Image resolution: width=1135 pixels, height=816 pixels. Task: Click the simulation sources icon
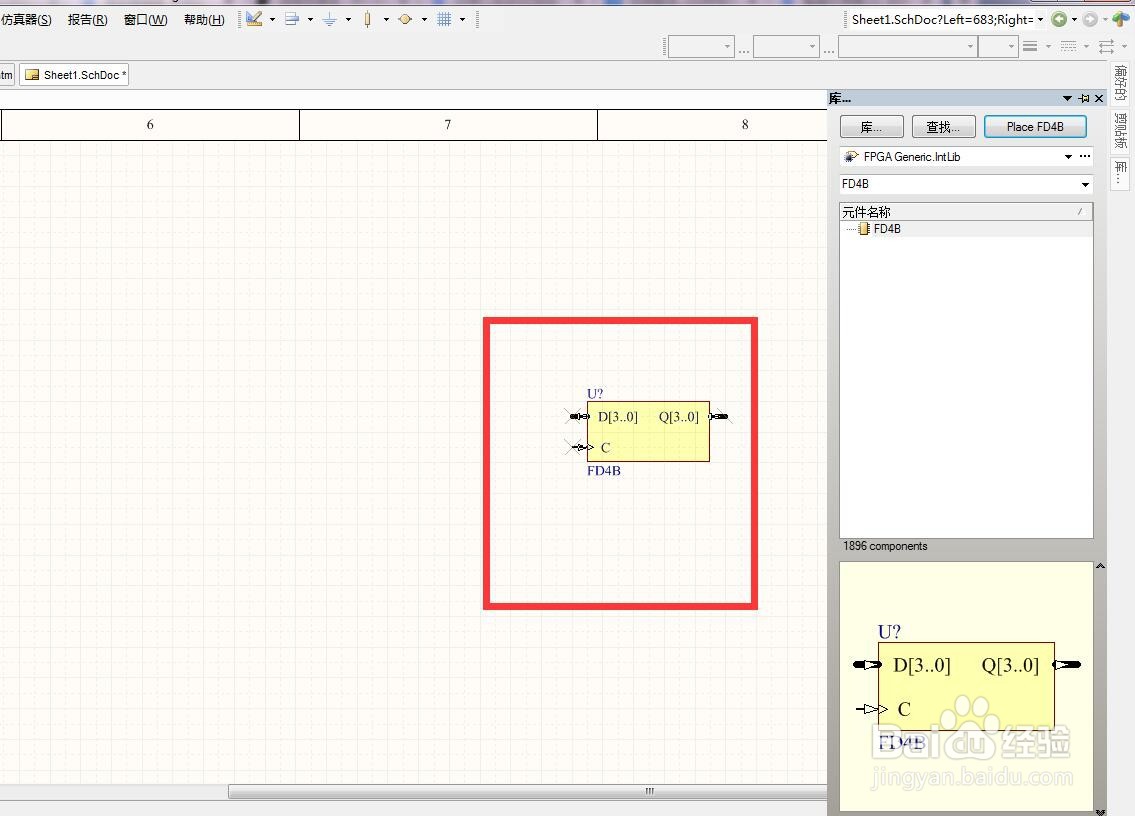405,19
